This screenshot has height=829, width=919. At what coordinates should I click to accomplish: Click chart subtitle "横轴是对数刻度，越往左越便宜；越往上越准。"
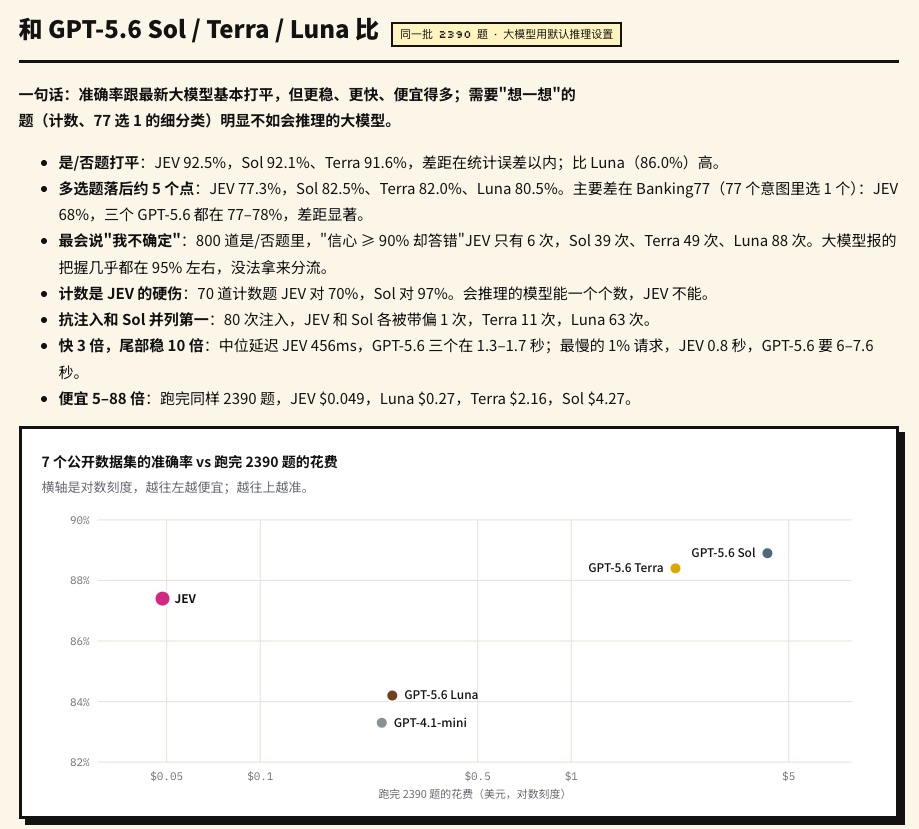coord(175,487)
